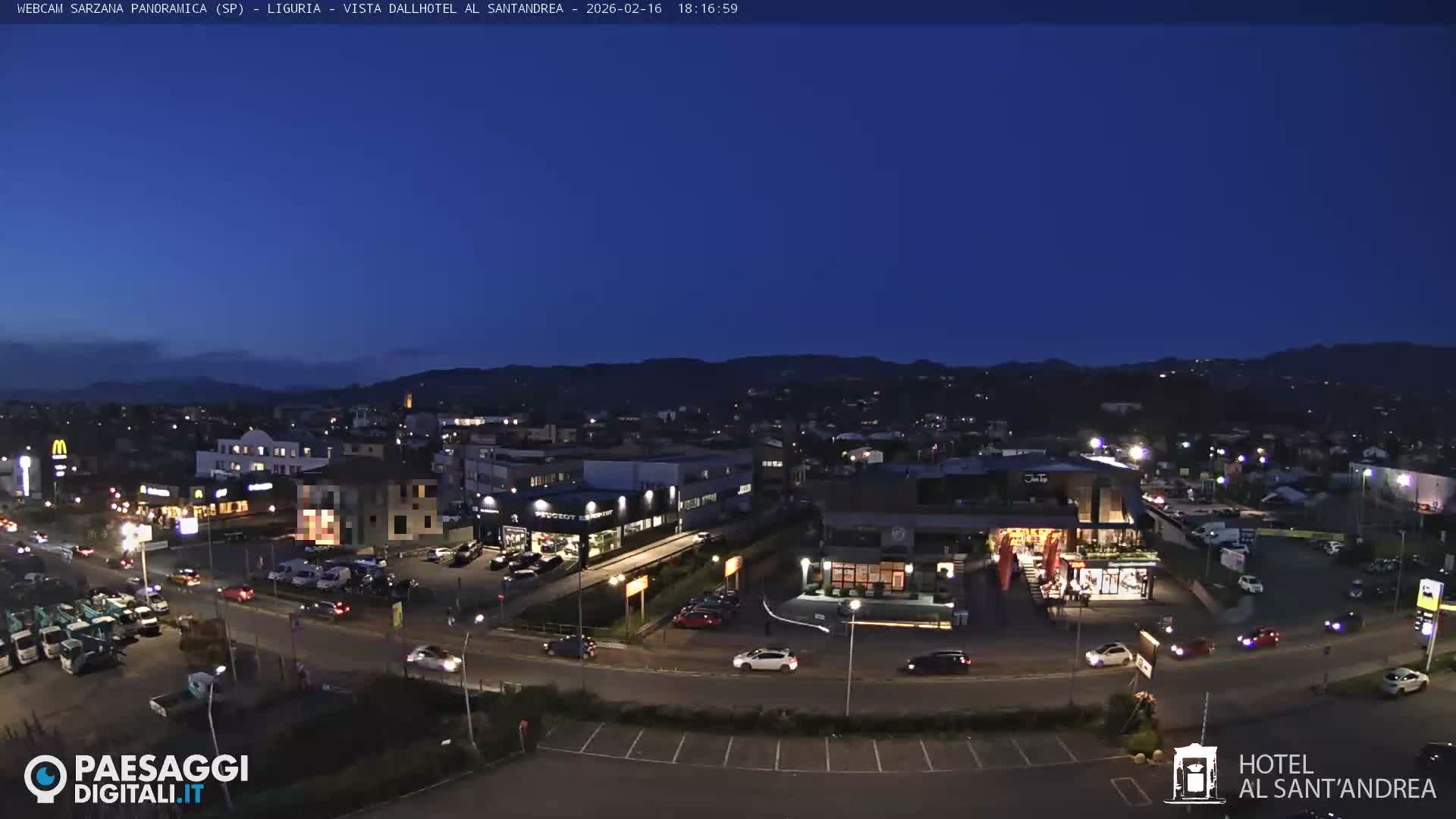The image size is (1456, 819).
Task: Click the webcam title text 'WEBCAM SARZANA PANORAMICA (SP)'
Action: point(130,8)
